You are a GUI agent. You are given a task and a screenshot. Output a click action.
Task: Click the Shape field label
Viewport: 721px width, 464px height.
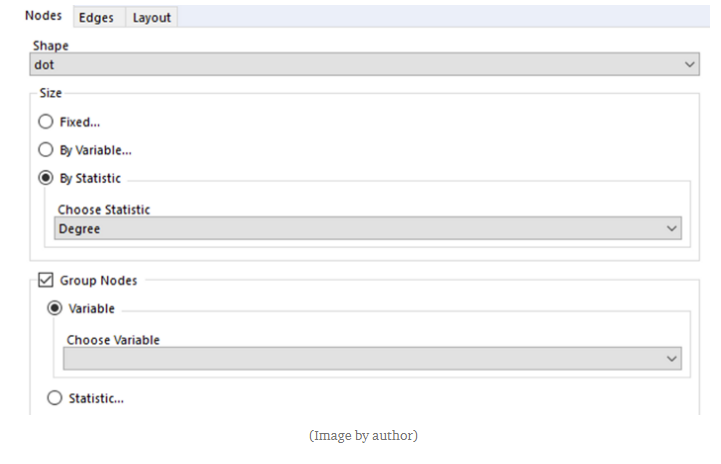(x=51, y=46)
